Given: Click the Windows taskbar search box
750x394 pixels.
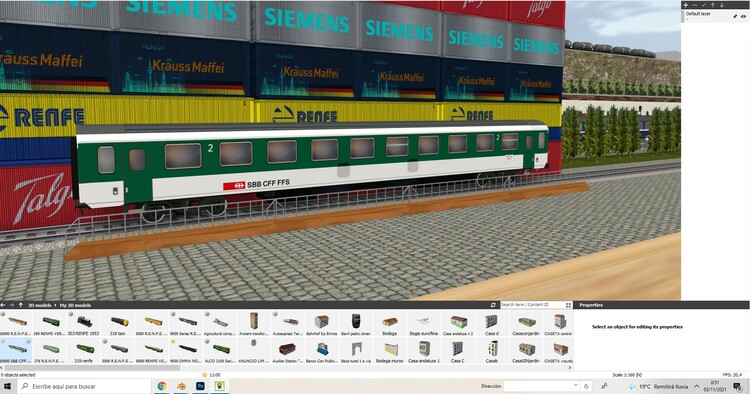Looking at the screenshot, I should 85,386.
